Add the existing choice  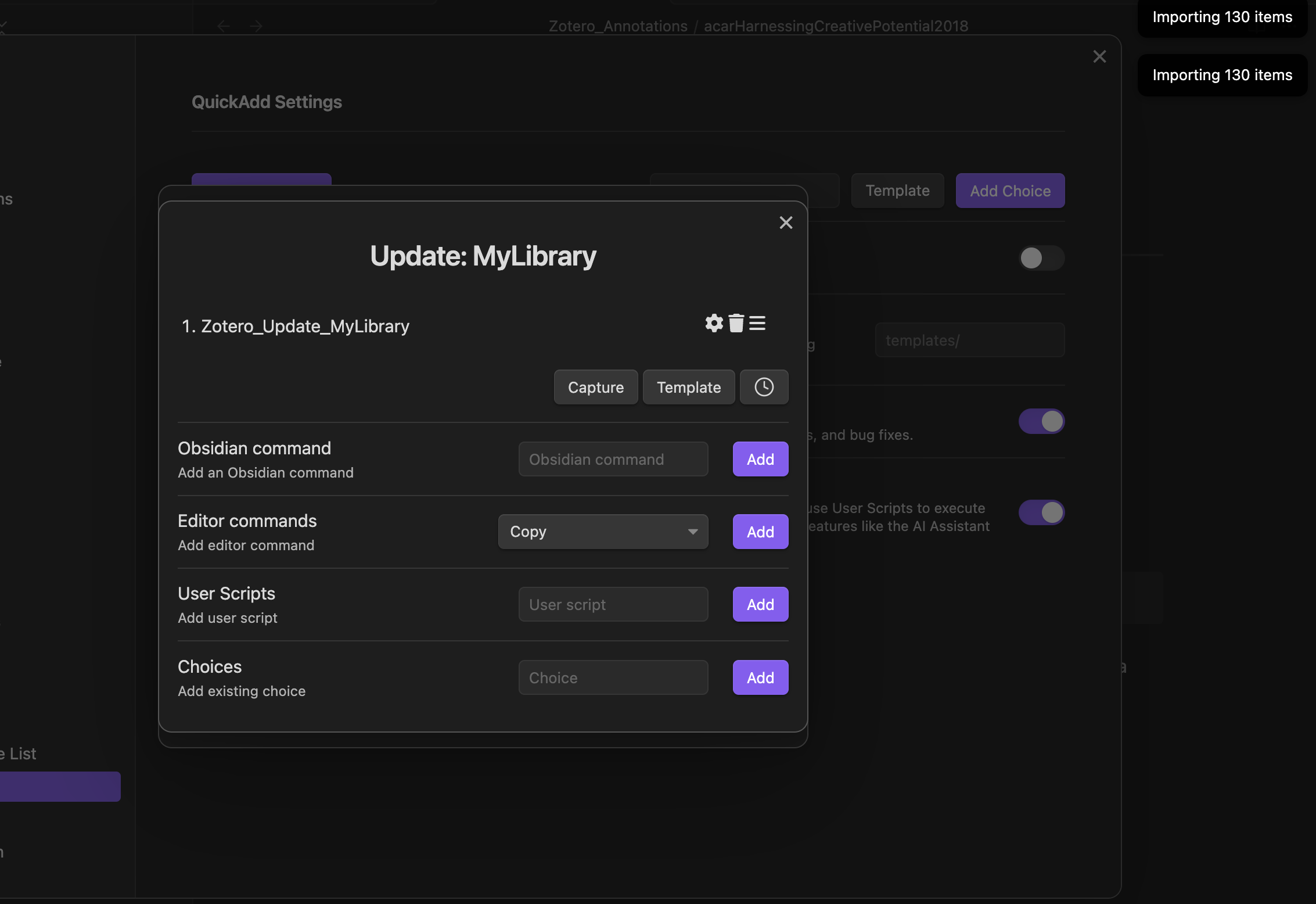click(760, 677)
